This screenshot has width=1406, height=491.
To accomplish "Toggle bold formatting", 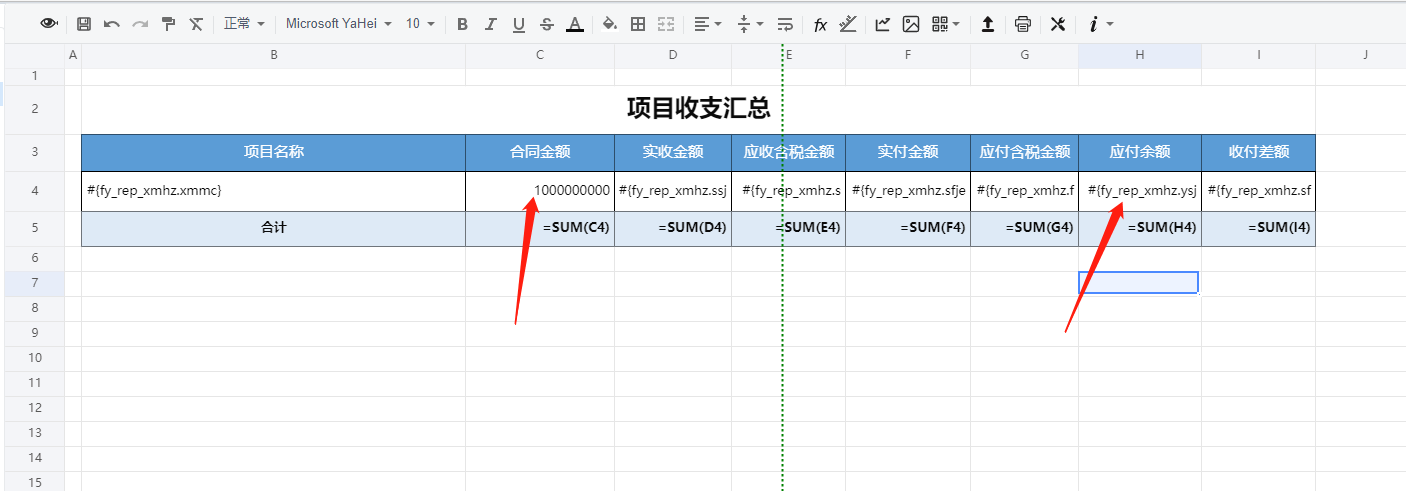I will tap(462, 24).
